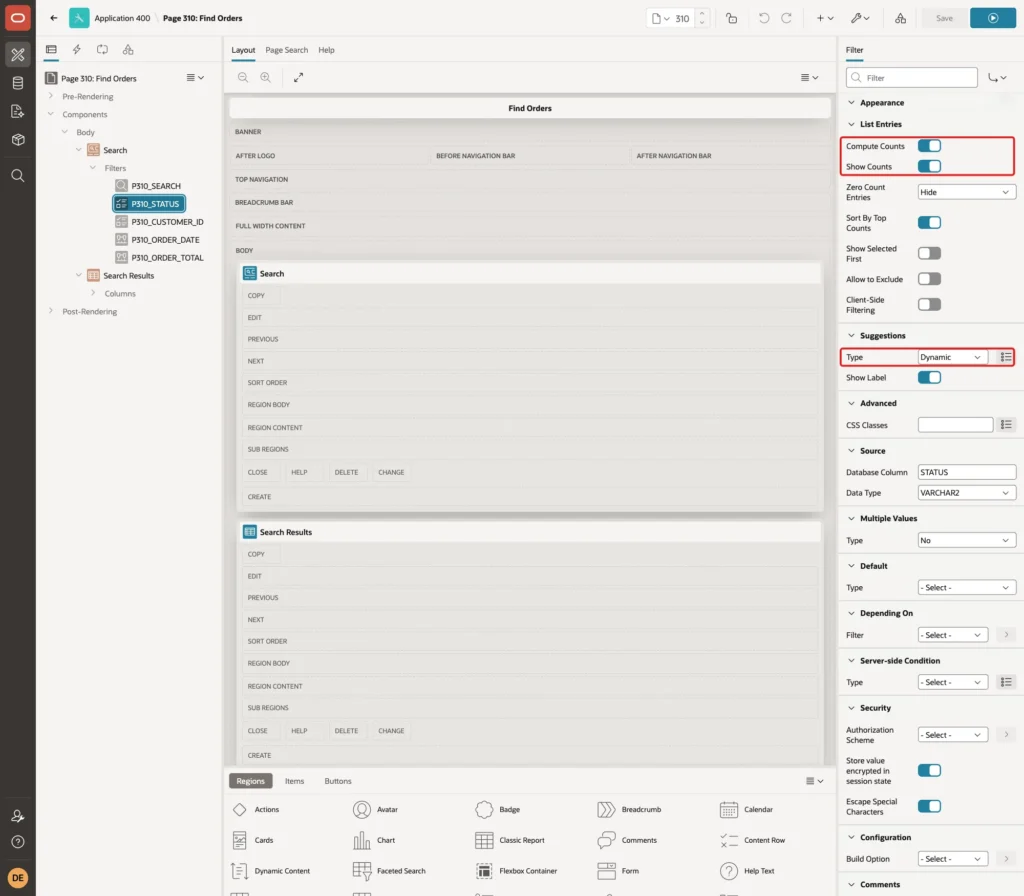The width and height of the screenshot is (1024, 896).
Task: Open Gallery cube icon in sidebar
Action: [18, 140]
